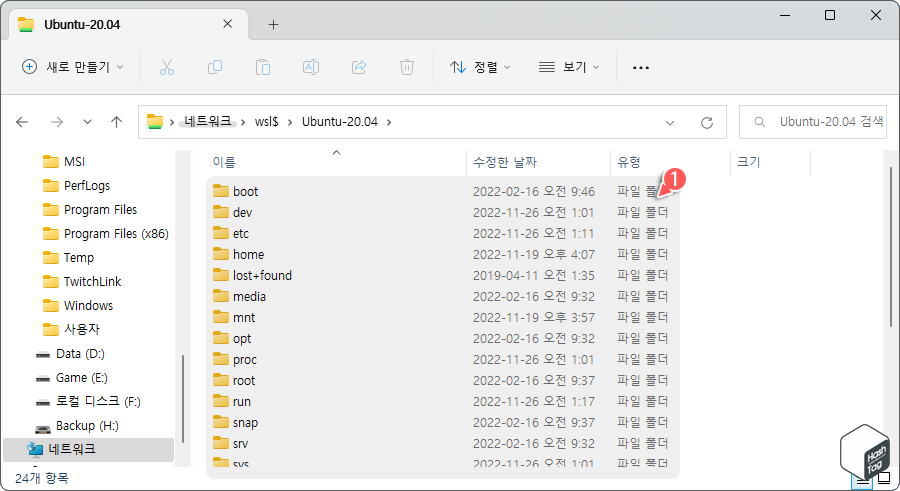Viewport: 900px width, 491px height.
Task: Select the proc folder row
Action: pos(443,359)
